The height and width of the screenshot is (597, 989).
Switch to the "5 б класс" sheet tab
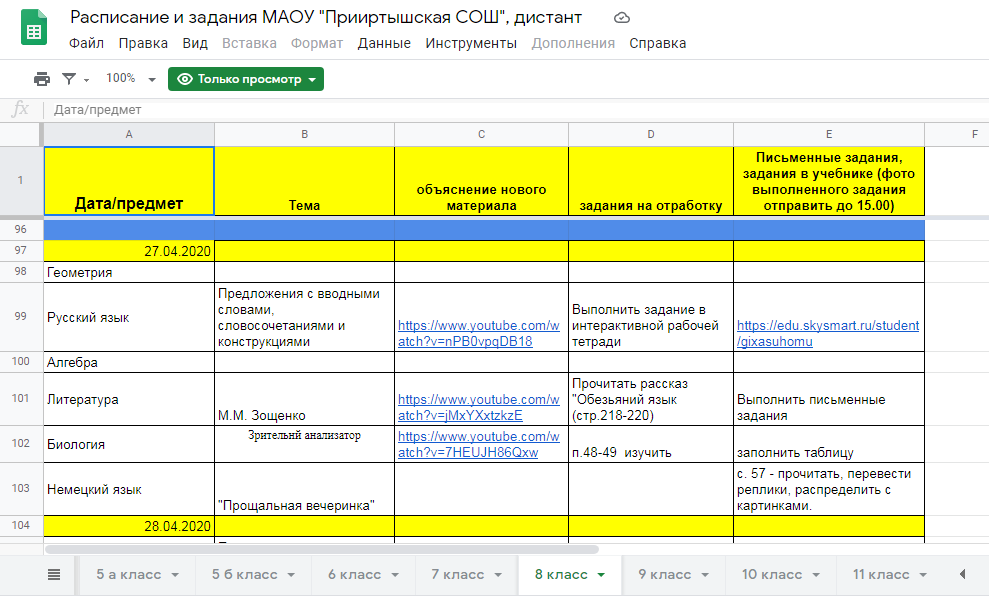point(245,575)
